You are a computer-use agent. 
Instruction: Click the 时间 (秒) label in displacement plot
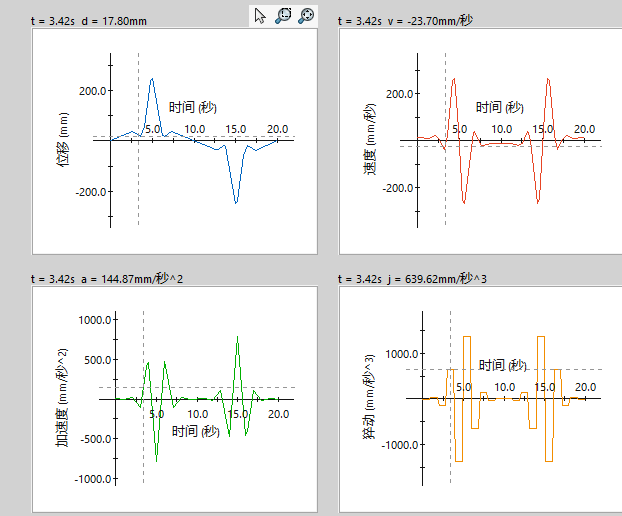(193, 107)
